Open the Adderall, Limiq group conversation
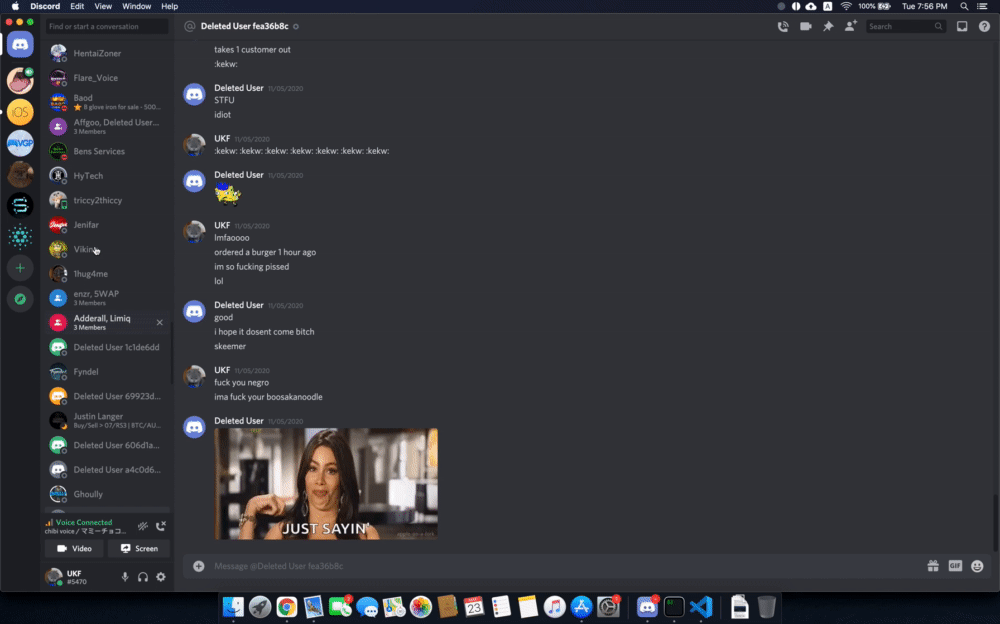Screen dimensions: 1000x624 point(107,323)
